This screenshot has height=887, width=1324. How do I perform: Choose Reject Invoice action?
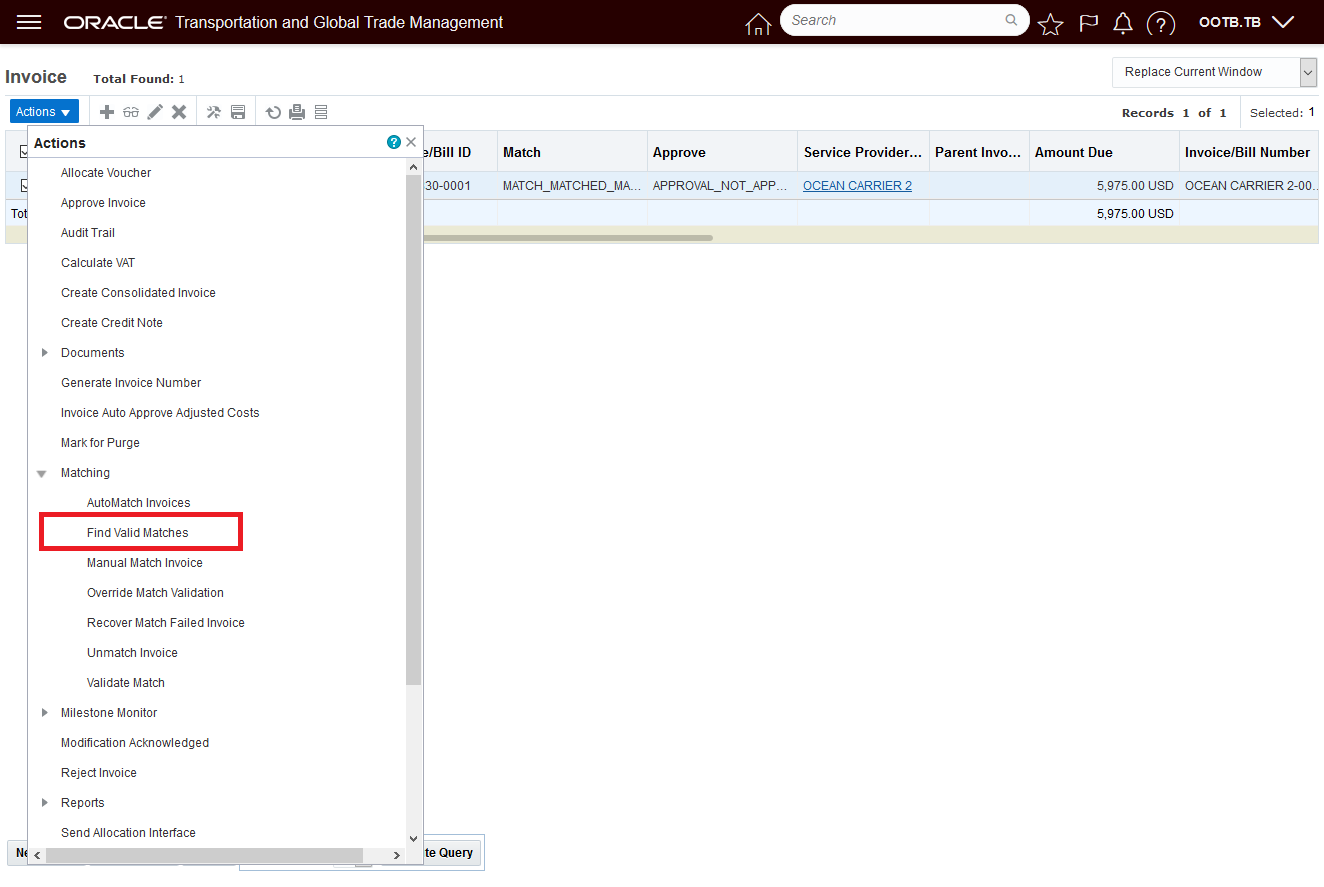click(99, 773)
